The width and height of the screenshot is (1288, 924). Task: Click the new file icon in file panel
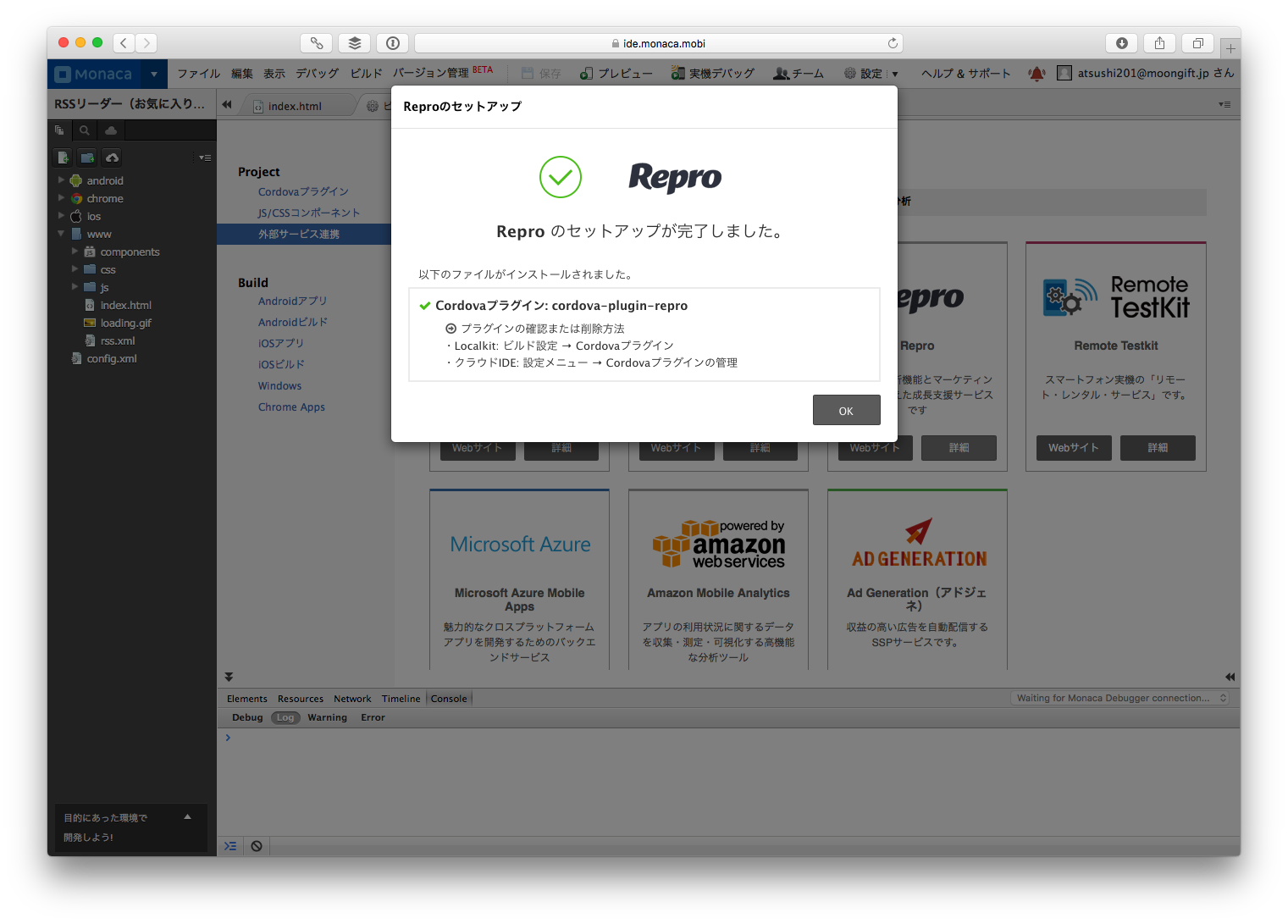point(64,158)
